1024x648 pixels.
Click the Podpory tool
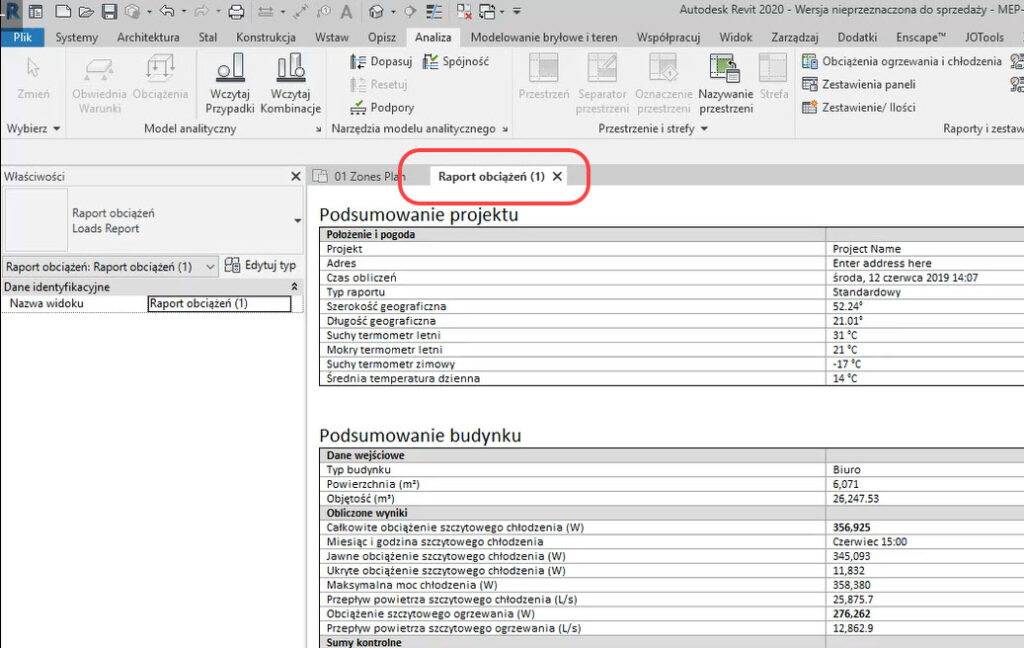(382, 108)
